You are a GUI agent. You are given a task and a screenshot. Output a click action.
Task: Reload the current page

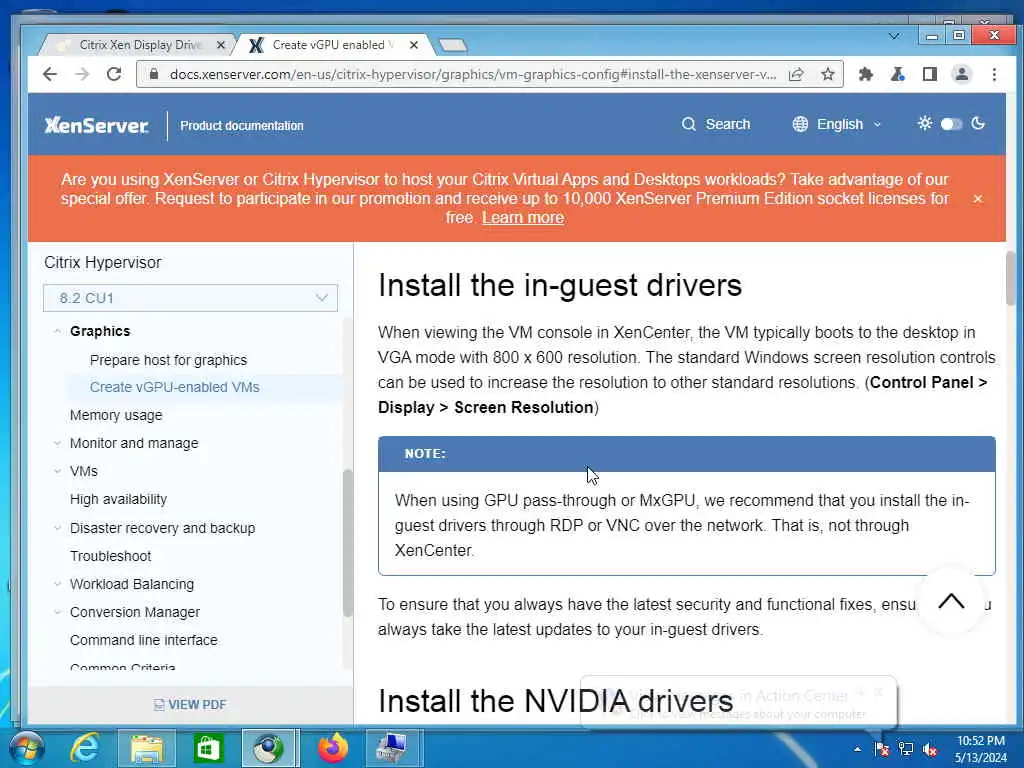click(x=114, y=74)
